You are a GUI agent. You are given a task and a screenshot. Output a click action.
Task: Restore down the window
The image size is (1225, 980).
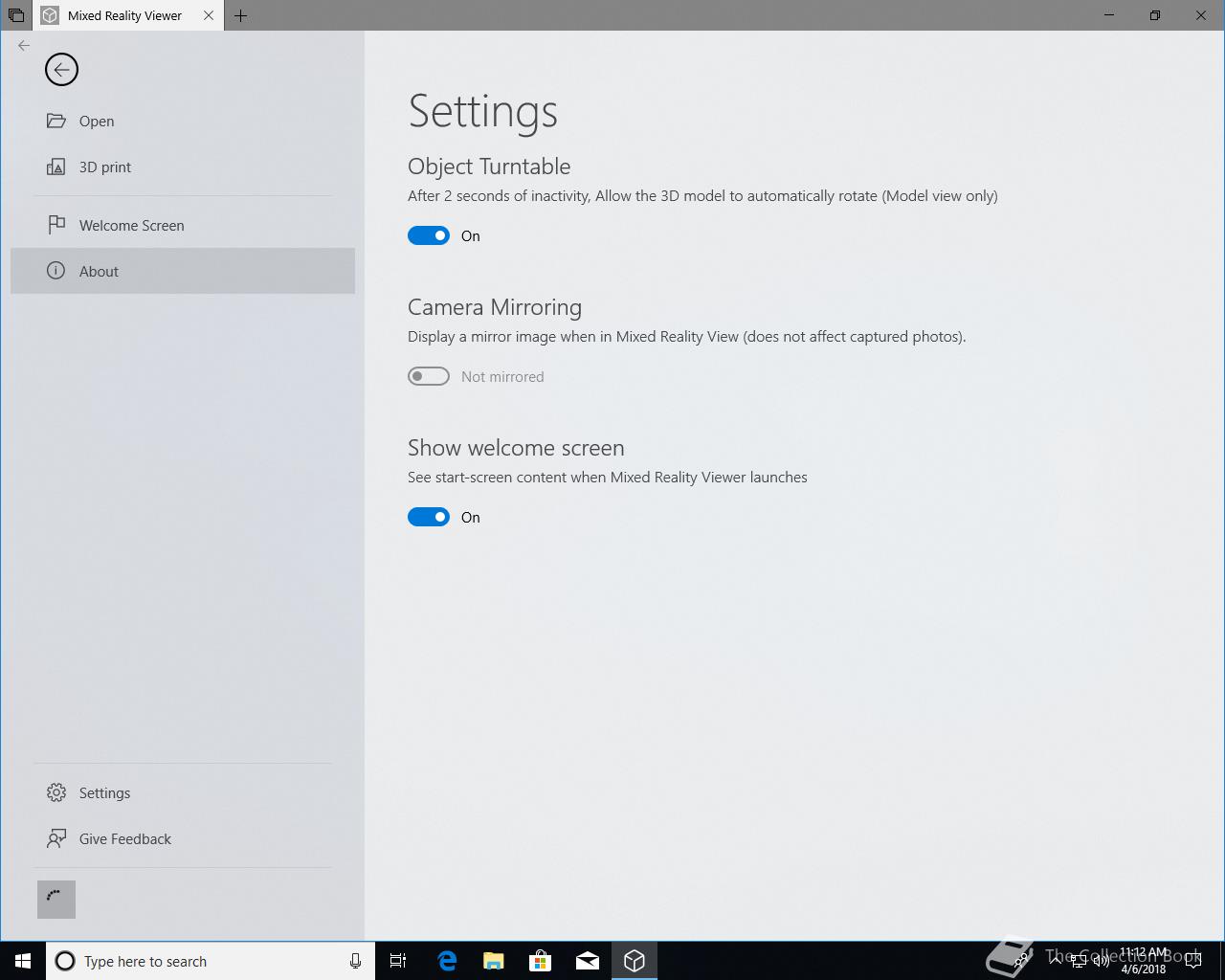1155,15
